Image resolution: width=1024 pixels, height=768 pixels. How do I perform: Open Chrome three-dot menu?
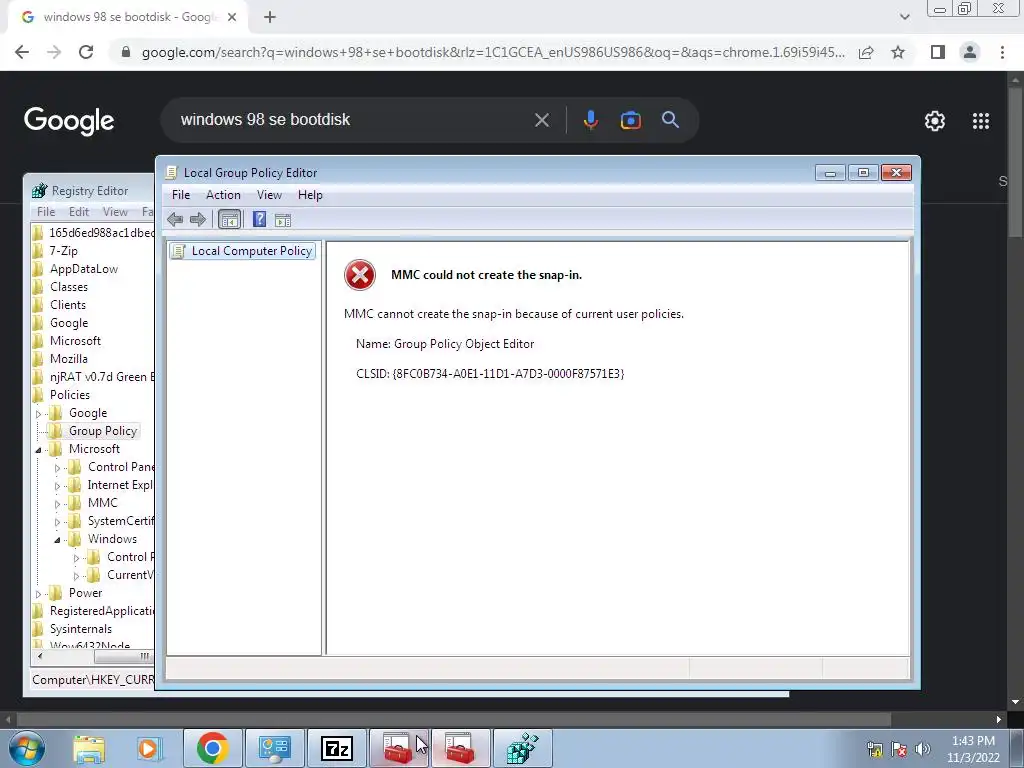tap(1002, 52)
